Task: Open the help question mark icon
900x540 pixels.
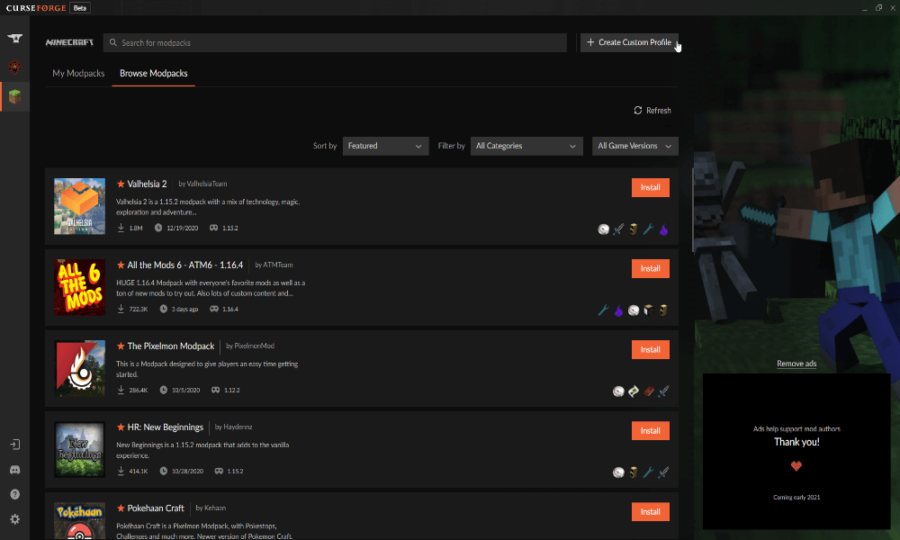Action: [15, 494]
